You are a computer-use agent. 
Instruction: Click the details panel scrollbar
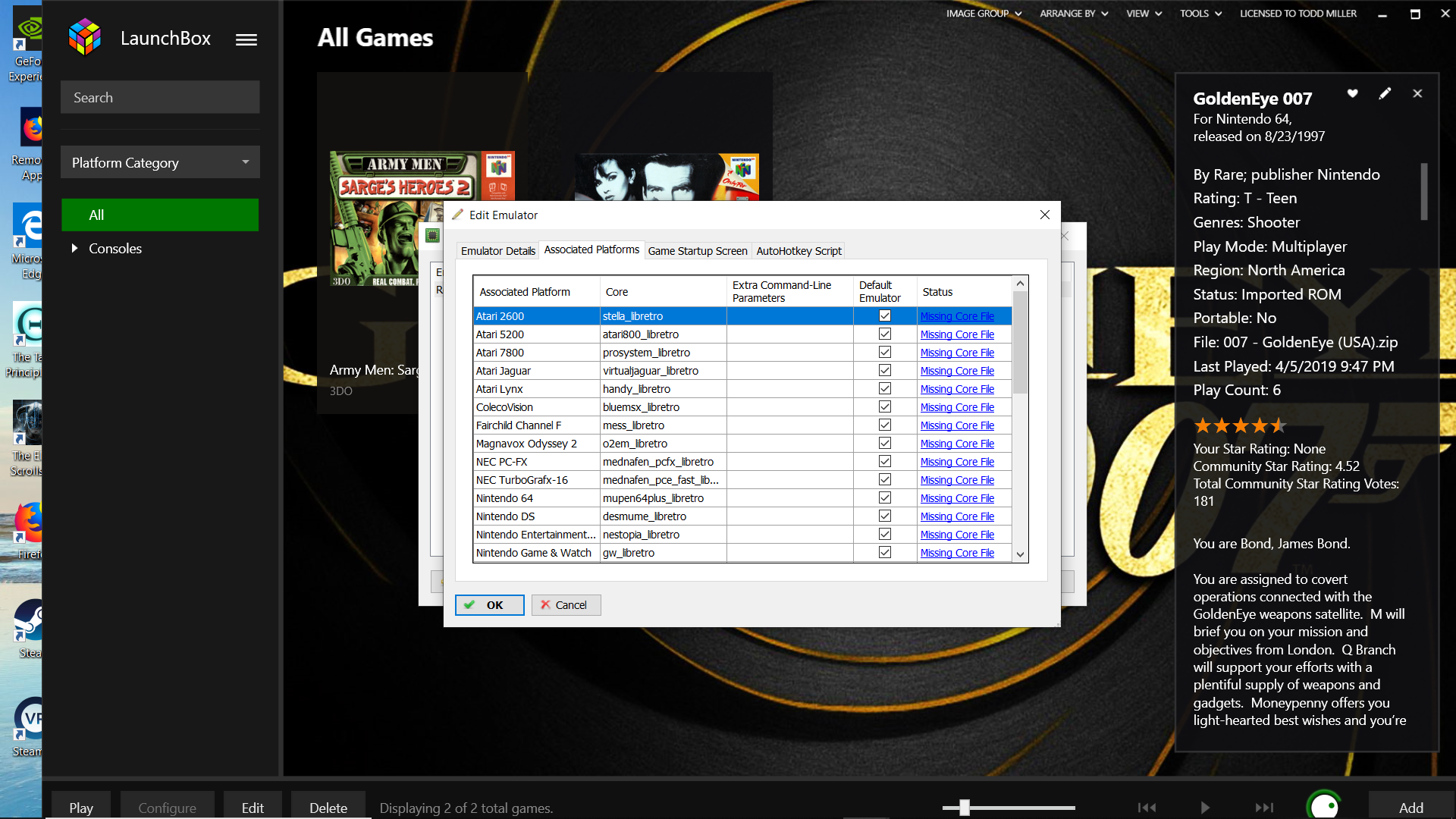point(1424,192)
